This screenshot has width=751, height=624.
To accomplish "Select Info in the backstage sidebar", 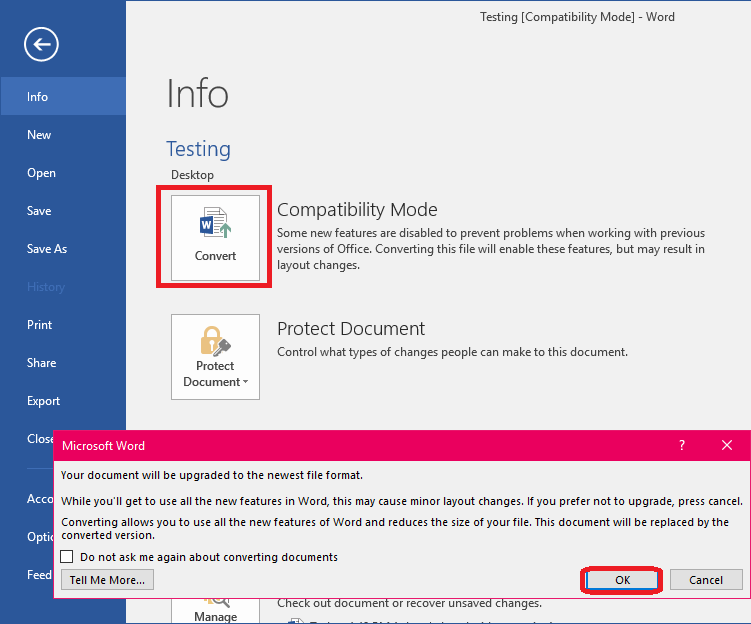I will (63, 96).
